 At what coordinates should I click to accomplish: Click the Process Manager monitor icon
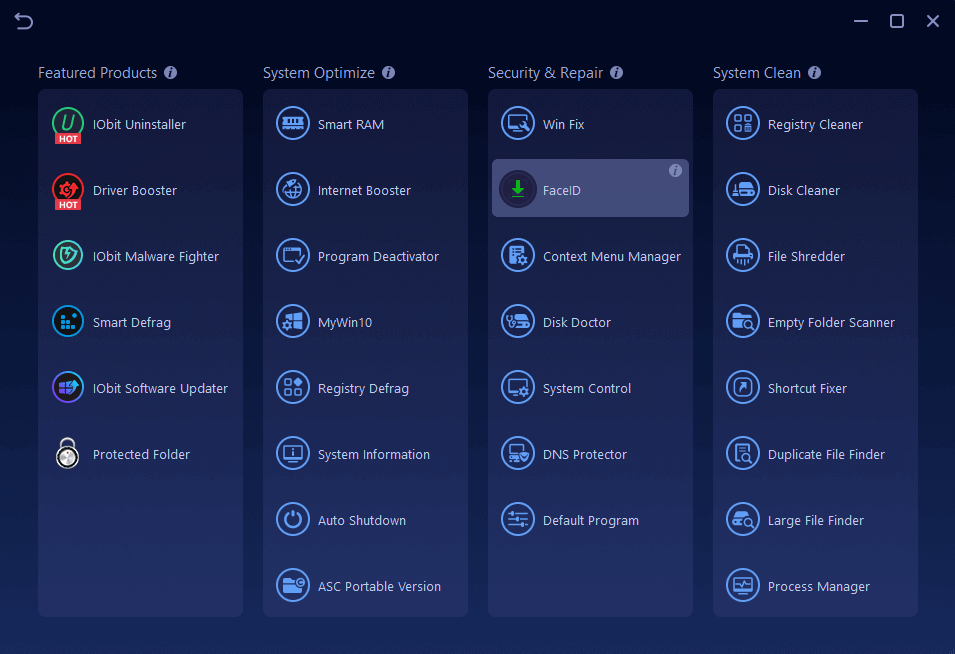point(743,586)
